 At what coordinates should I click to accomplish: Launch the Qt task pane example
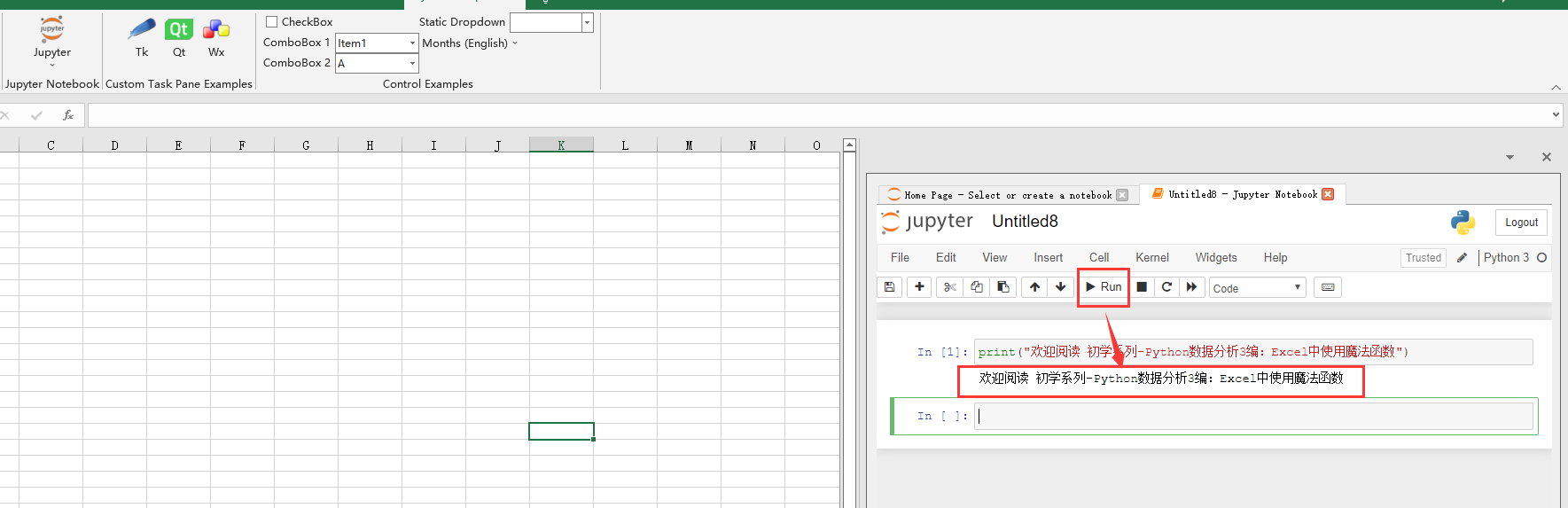(x=179, y=38)
